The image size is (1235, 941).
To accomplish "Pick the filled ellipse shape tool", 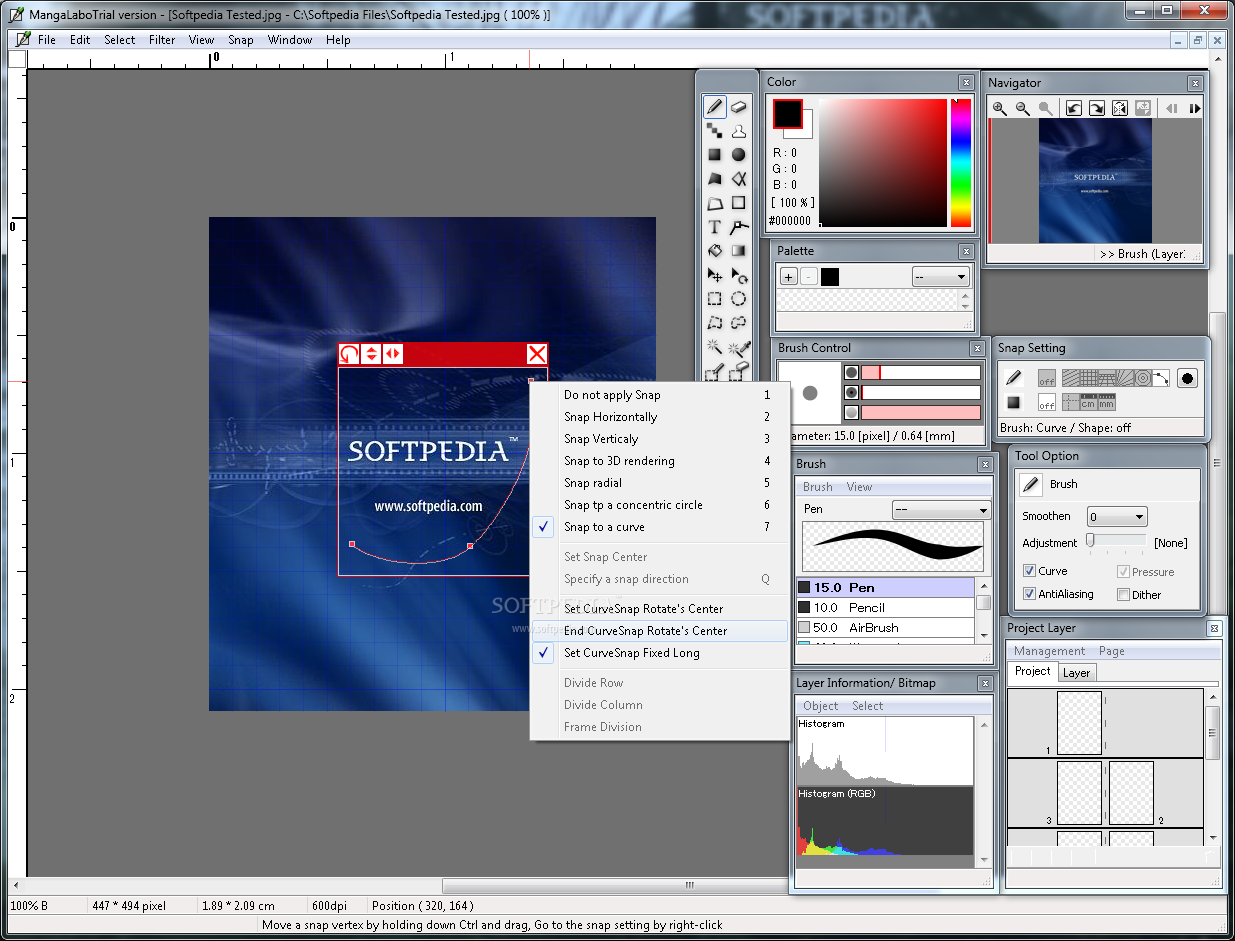I will [x=739, y=155].
